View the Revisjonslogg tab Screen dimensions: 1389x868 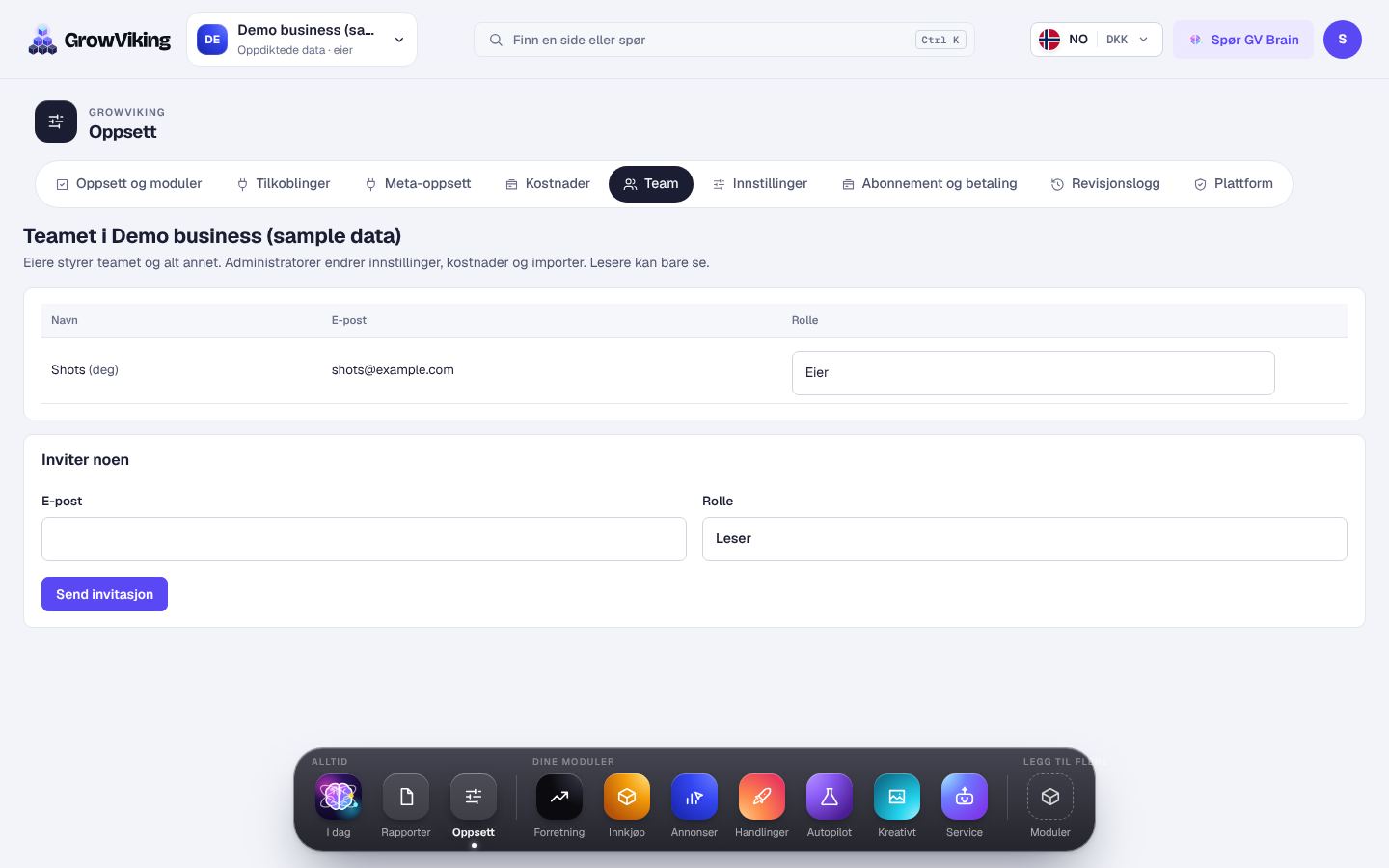pos(1105,184)
